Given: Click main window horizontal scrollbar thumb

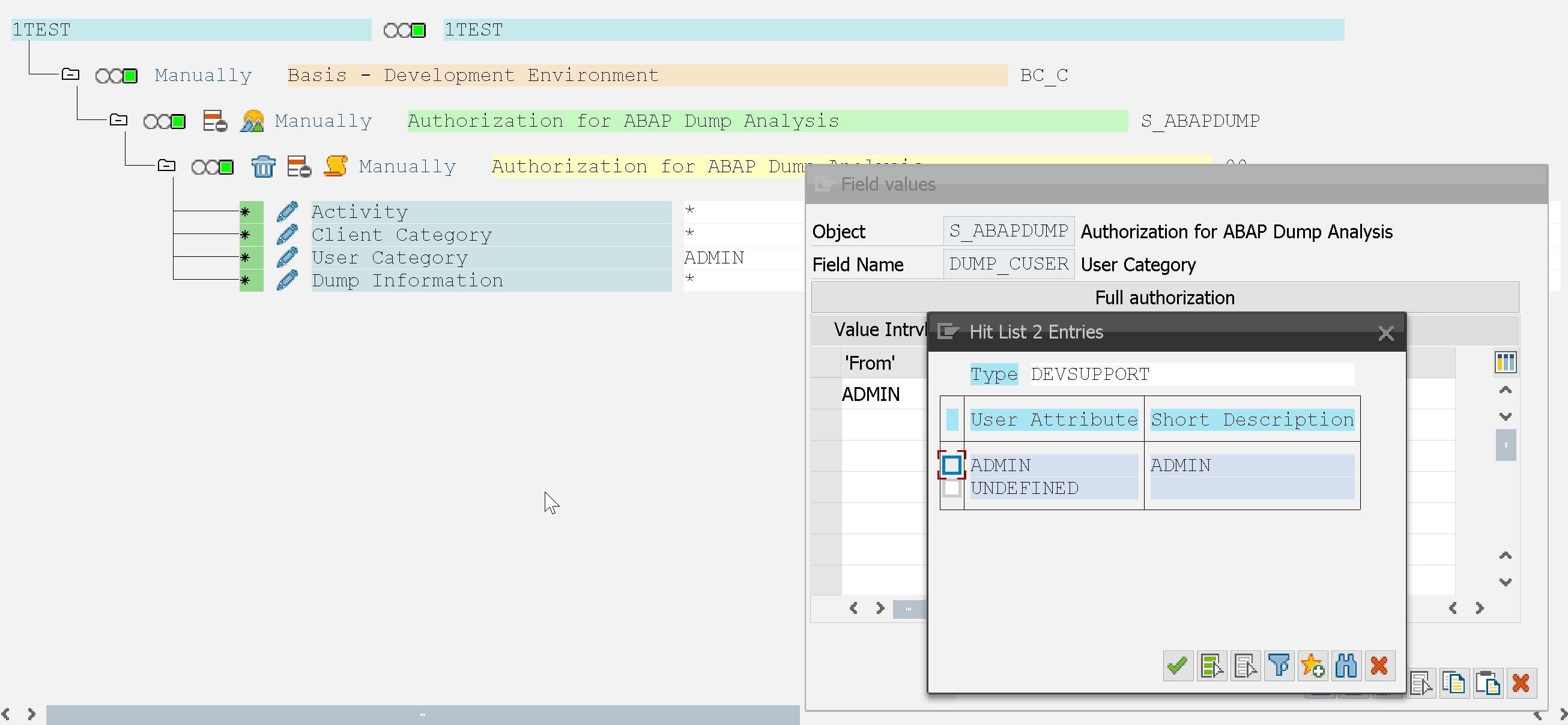Looking at the screenshot, I should (x=422, y=715).
